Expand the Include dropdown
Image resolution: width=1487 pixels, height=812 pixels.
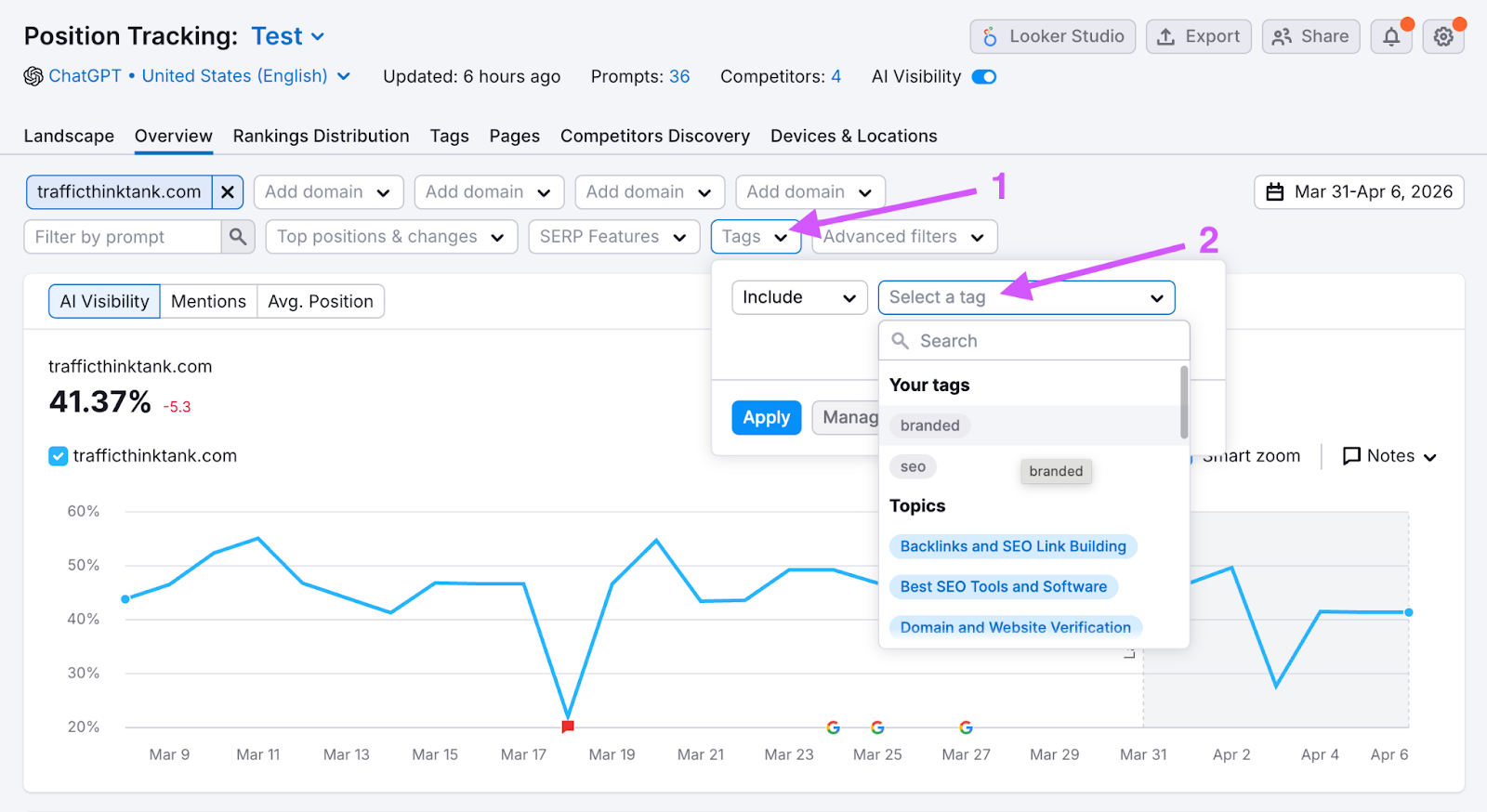point(798,297)
